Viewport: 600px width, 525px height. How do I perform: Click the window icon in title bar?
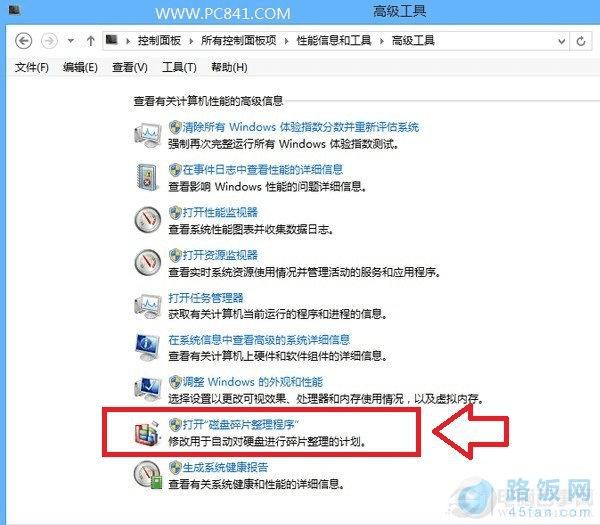(x=15, y=10)
